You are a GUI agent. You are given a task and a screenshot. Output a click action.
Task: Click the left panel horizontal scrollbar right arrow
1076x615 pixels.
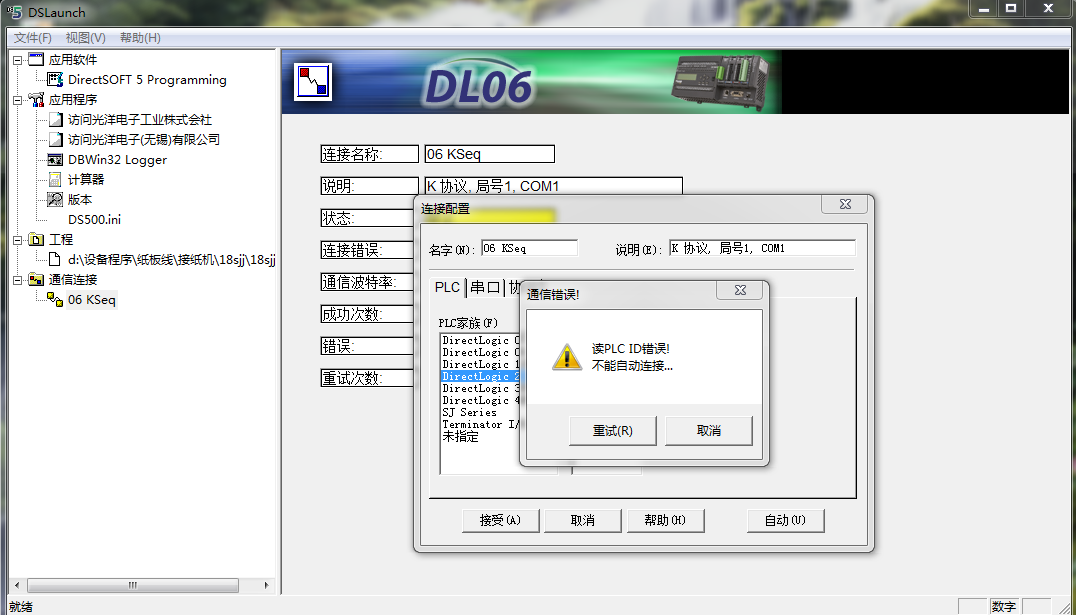tap(266, 585)
